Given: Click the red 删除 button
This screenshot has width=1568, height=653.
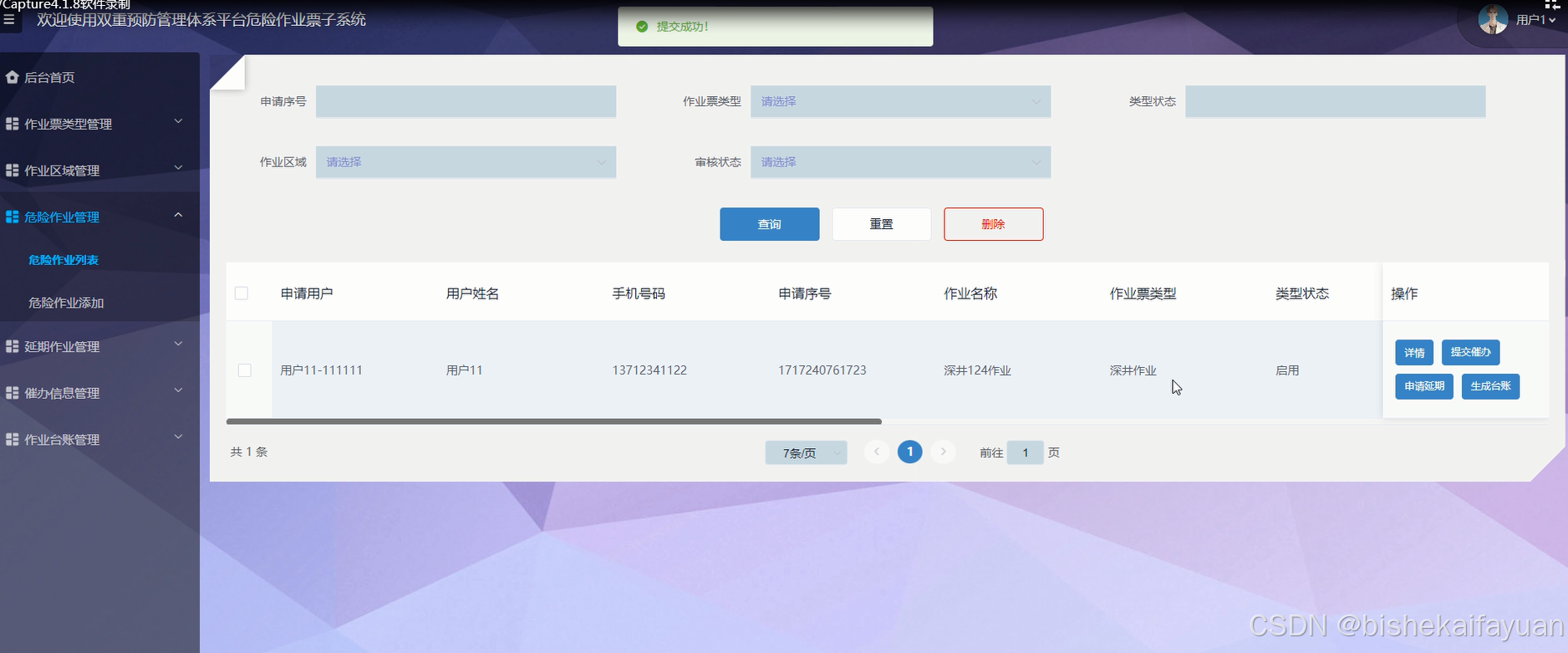Looking at the screenshot, I should click(x=993, y=224).
